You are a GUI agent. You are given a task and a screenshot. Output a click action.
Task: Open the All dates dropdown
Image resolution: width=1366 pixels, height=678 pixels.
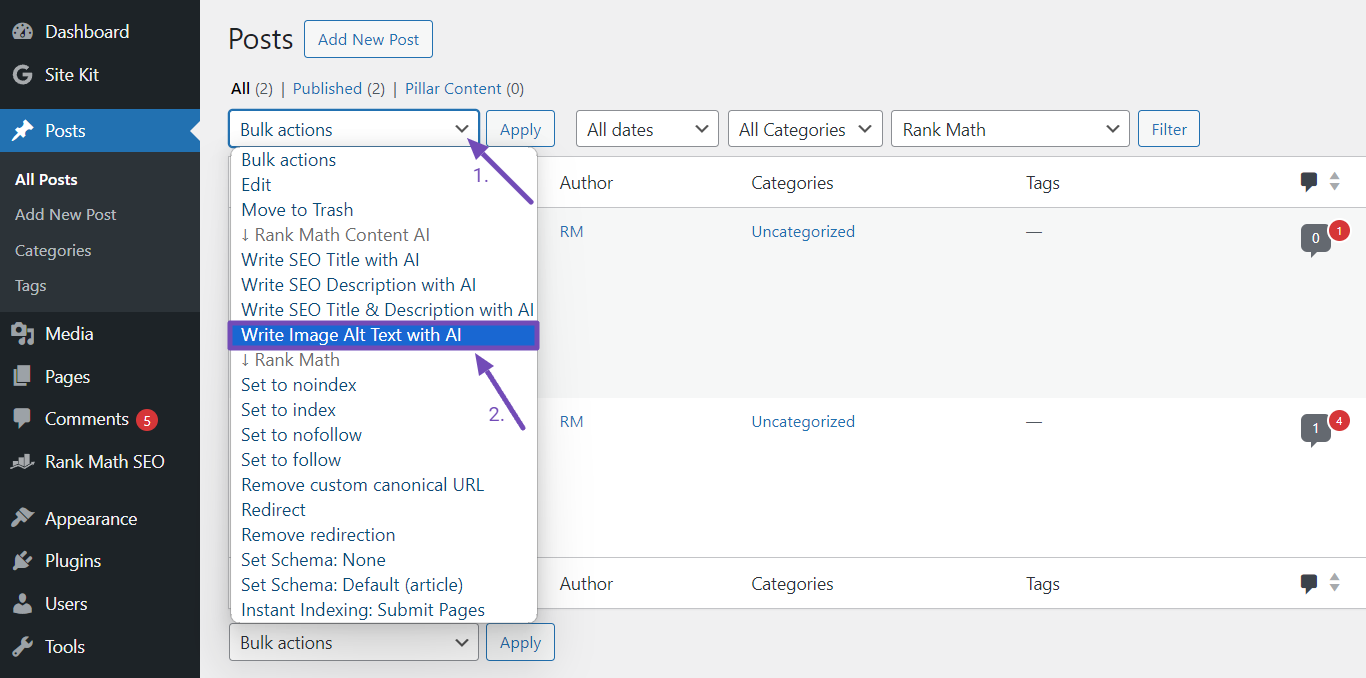tap(647, 129)
